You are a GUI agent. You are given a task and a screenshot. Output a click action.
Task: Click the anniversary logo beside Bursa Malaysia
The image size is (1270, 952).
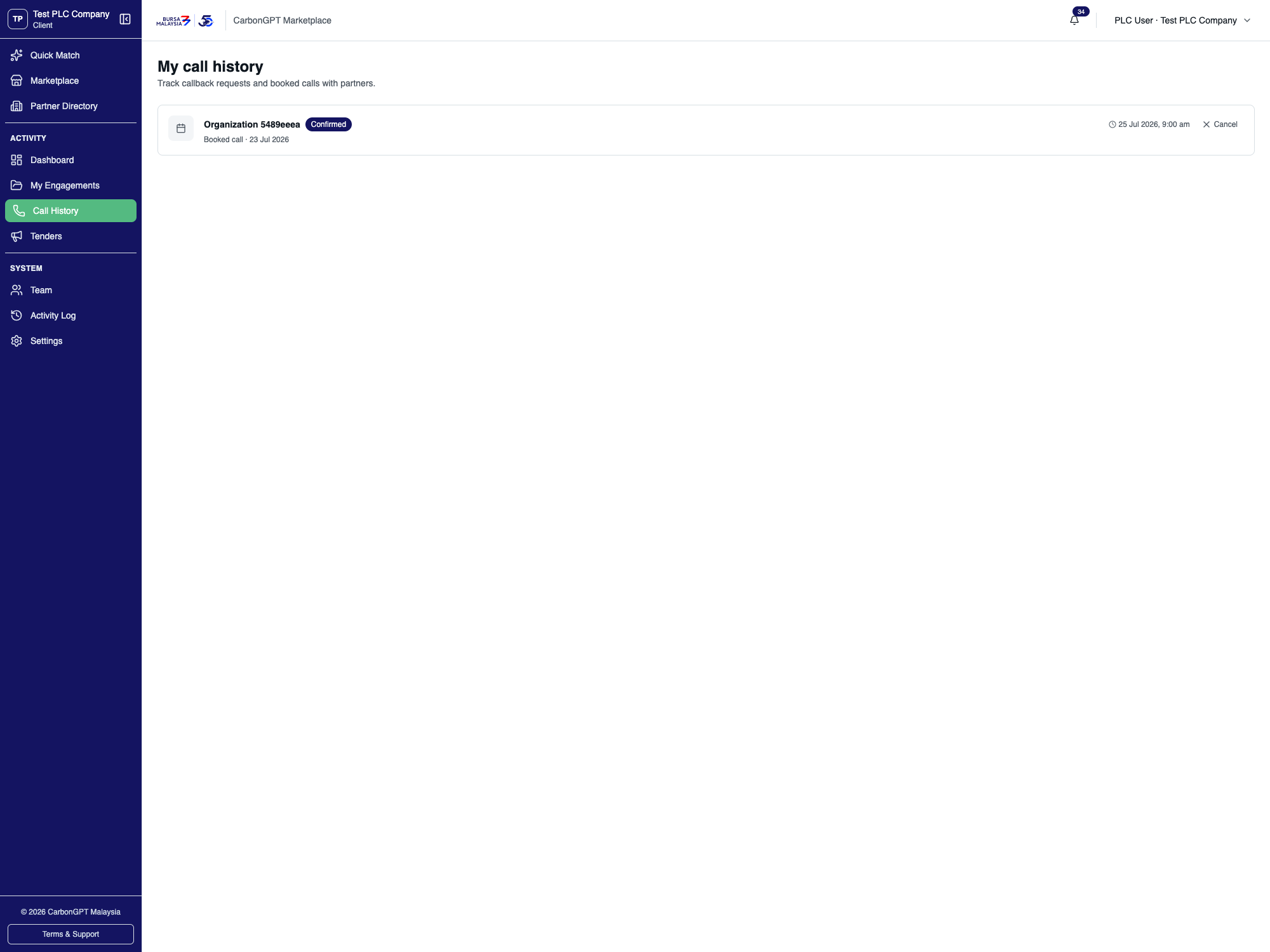206,21
